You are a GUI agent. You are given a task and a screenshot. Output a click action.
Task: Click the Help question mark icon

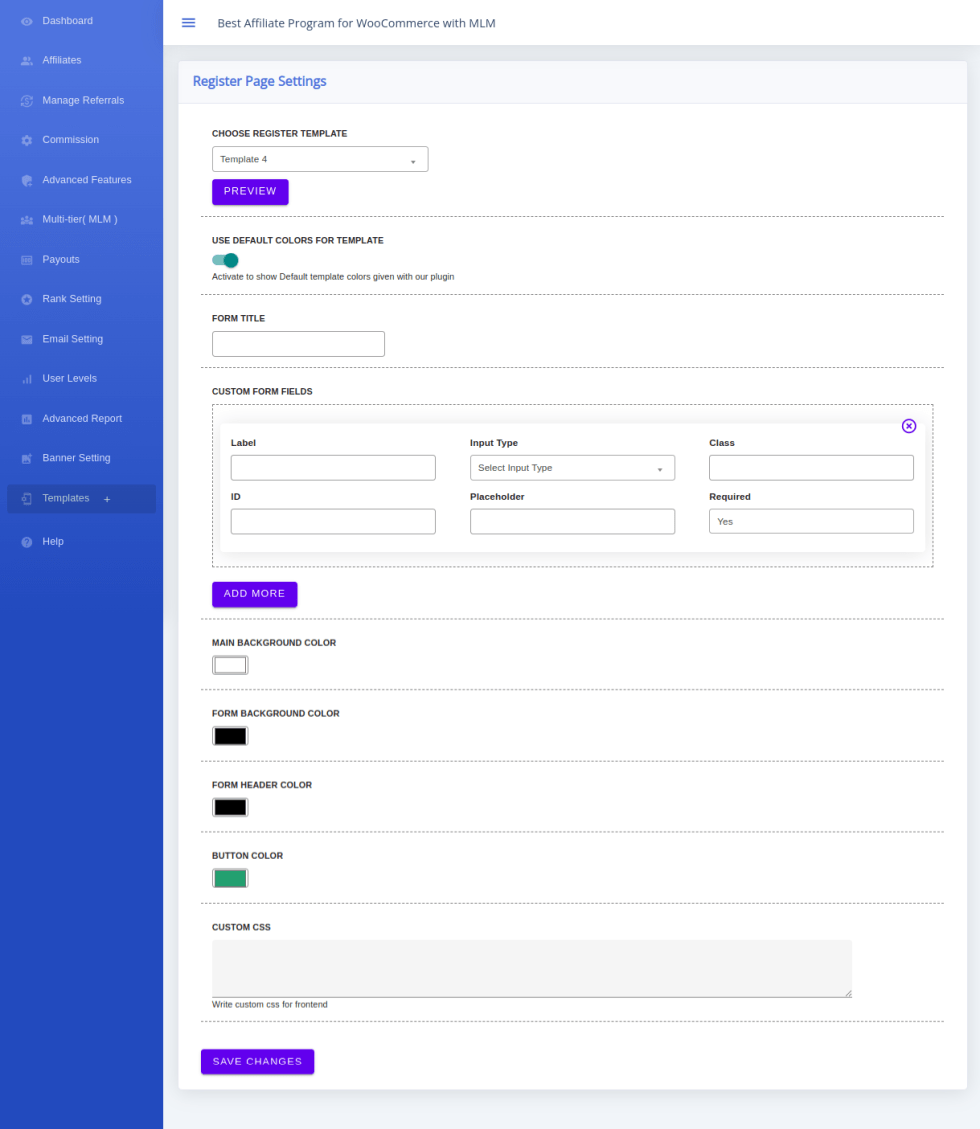(x=27, y=542)
